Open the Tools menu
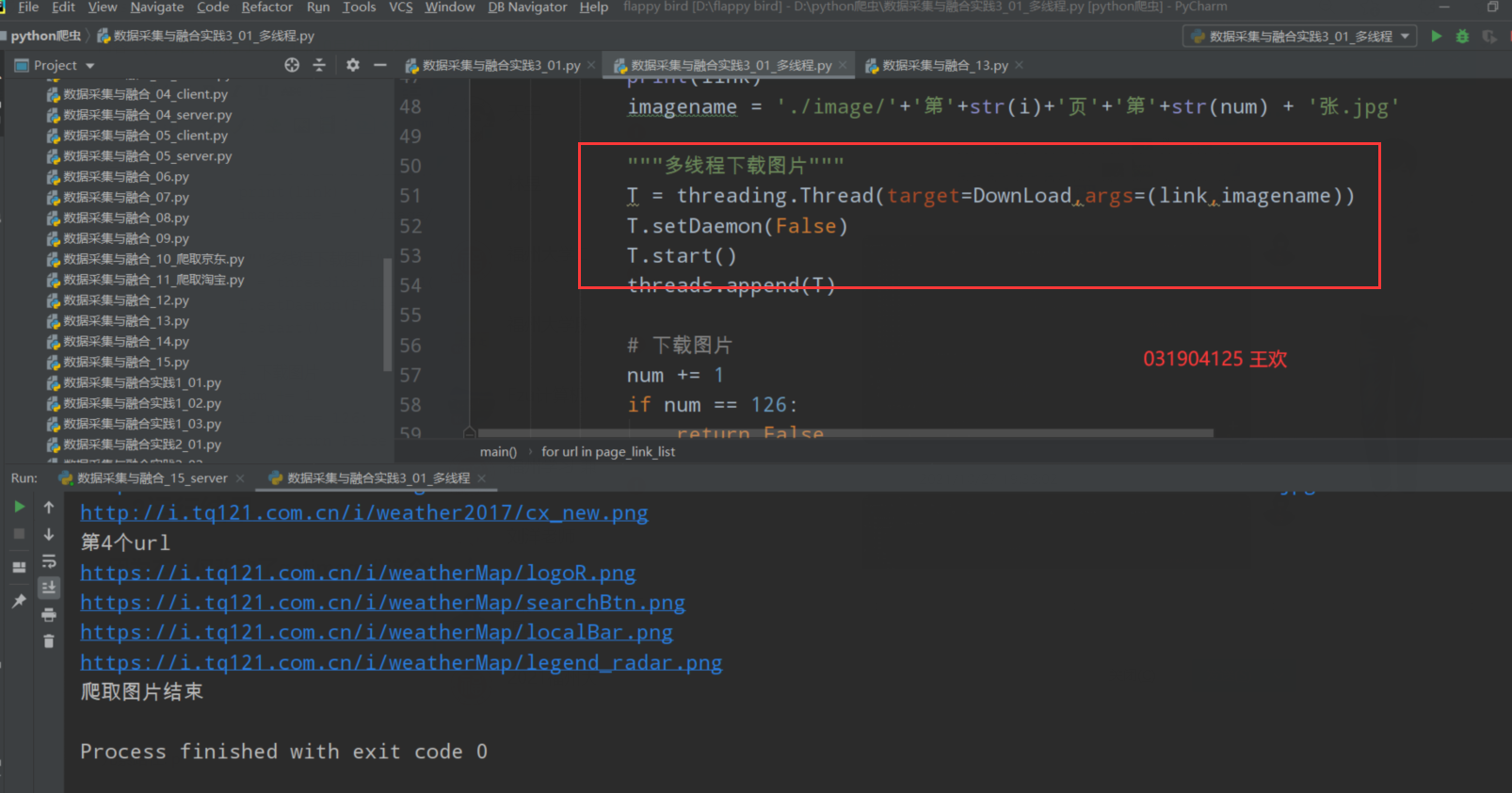Viewport: 1512px width, 793px height. pos(359,7)
